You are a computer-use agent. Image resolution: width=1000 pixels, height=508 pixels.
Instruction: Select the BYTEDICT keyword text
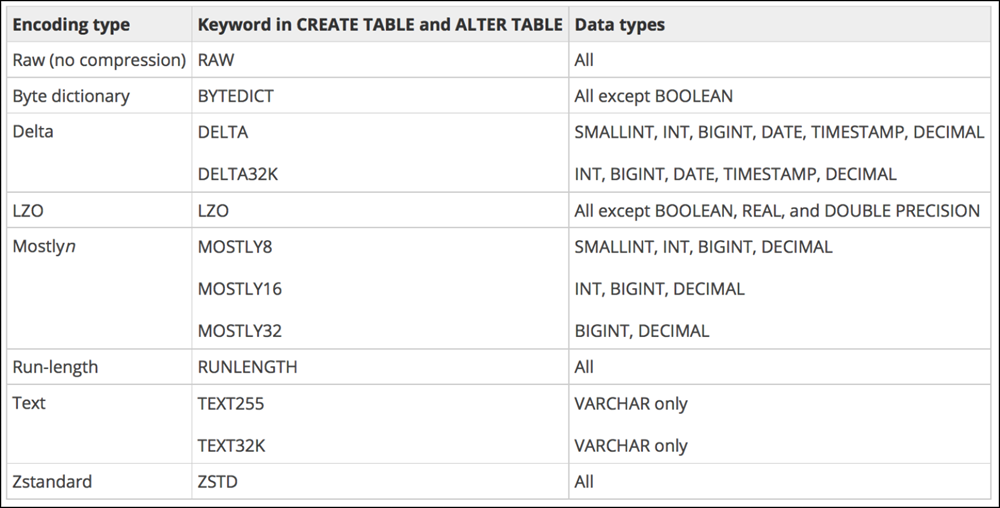[x=235, y=96]
